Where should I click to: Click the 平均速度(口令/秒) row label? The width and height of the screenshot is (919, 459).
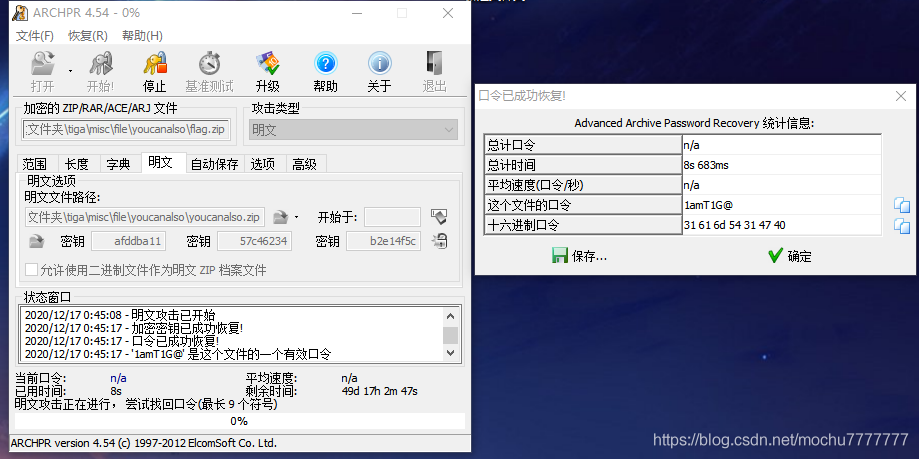(583, 185)
